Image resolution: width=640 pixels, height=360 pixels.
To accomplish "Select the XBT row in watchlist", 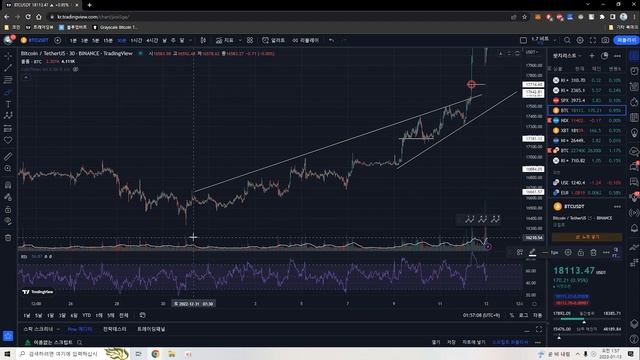I will tap(587, 131).
